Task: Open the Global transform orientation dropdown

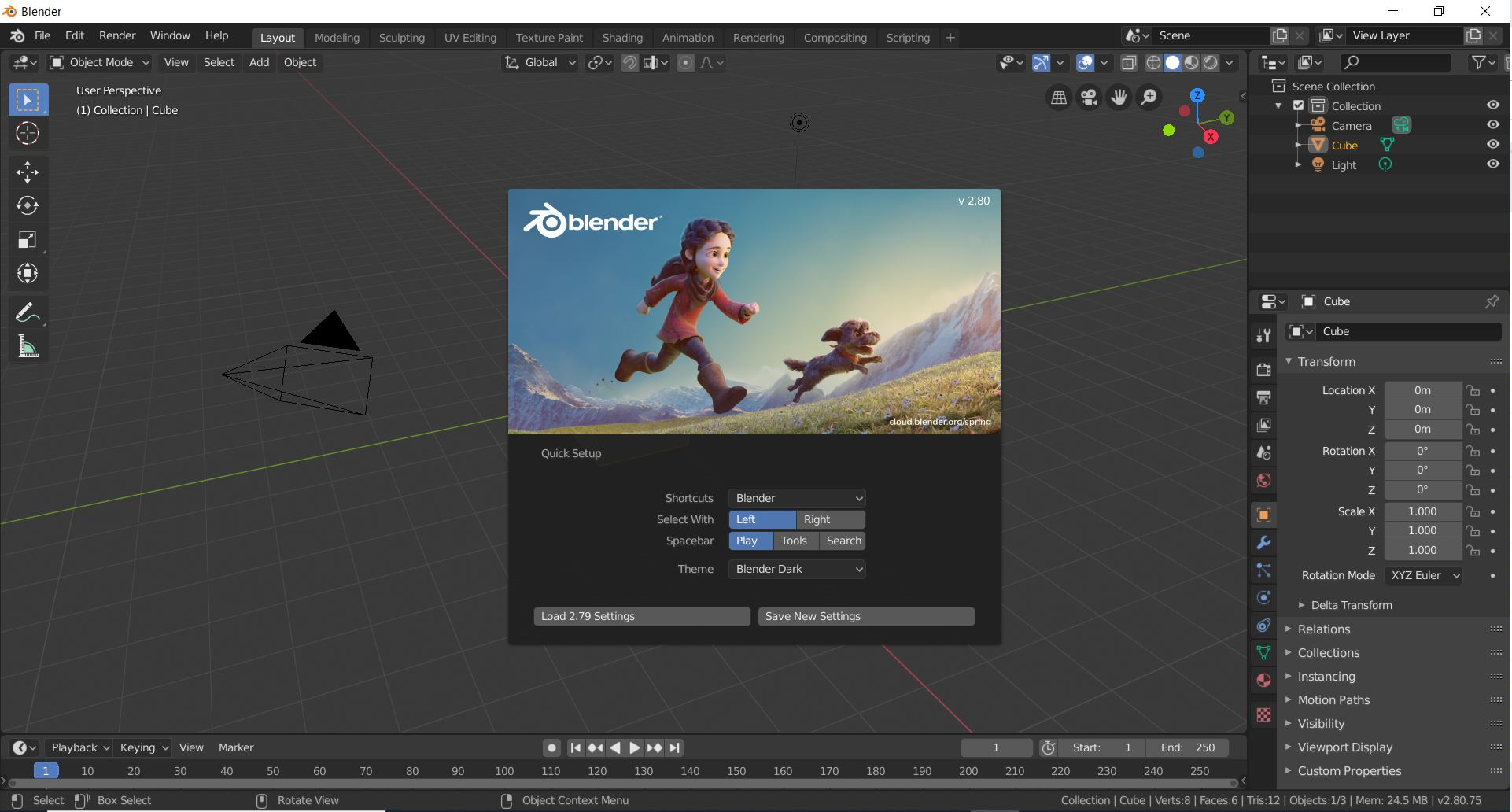Action: [x=540, y=62]
